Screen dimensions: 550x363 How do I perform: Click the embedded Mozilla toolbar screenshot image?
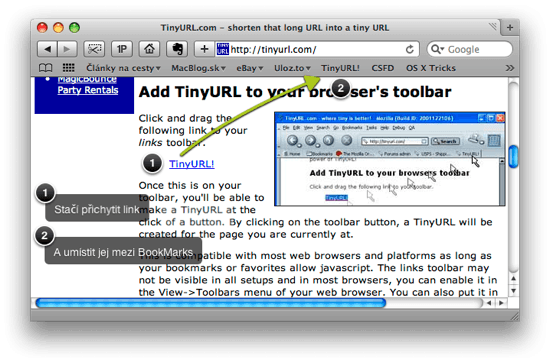pos(390,159)
